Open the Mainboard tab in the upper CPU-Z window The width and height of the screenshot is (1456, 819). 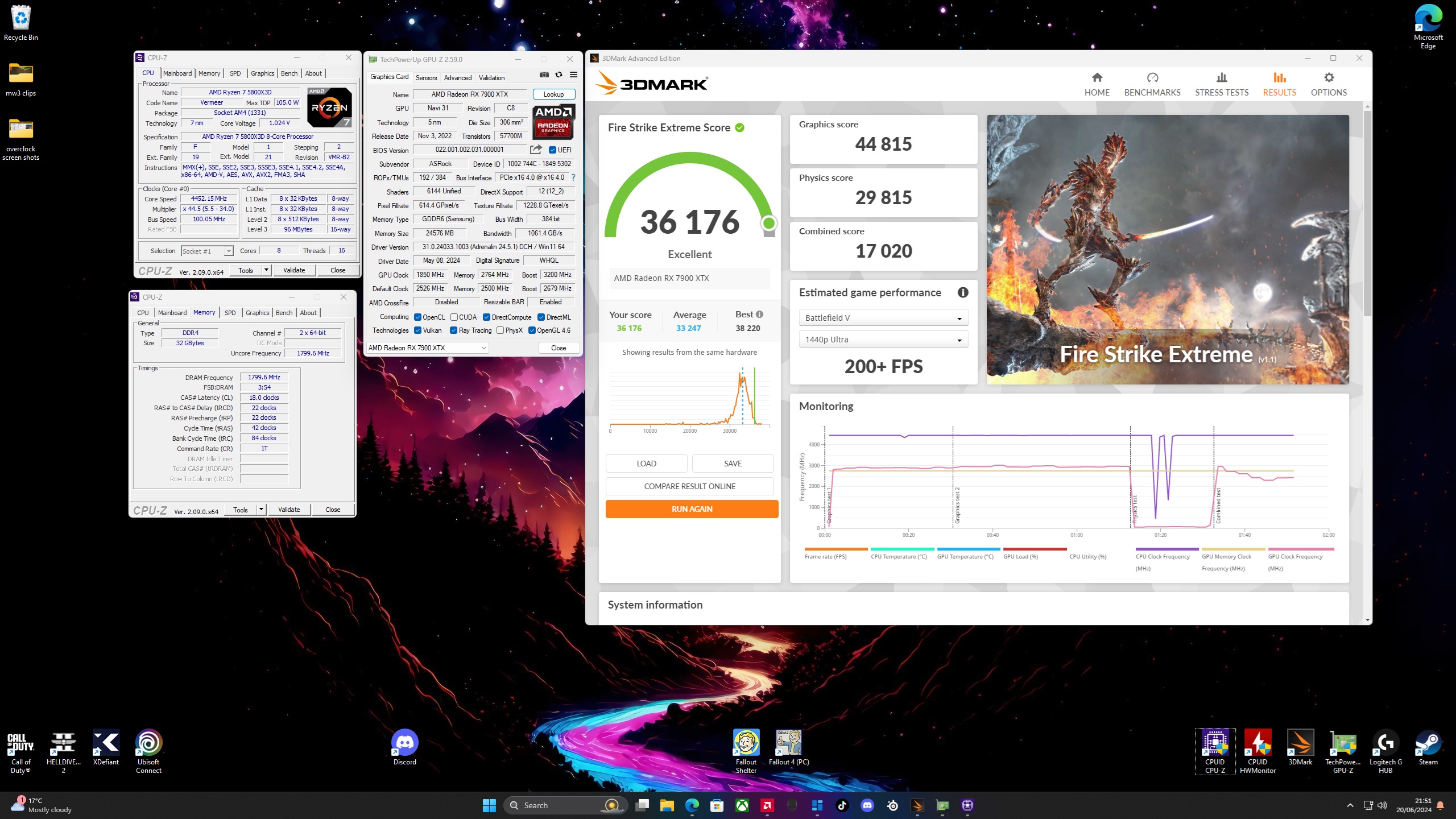(177, 73)
